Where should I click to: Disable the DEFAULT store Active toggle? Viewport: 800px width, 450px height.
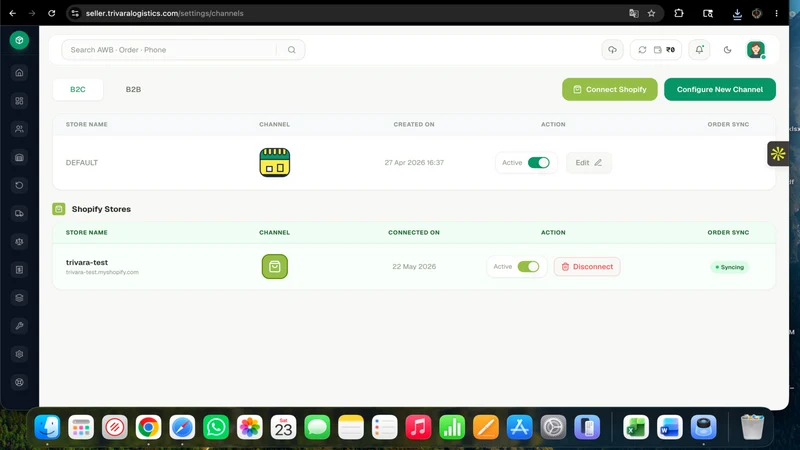tap(538, 163)
